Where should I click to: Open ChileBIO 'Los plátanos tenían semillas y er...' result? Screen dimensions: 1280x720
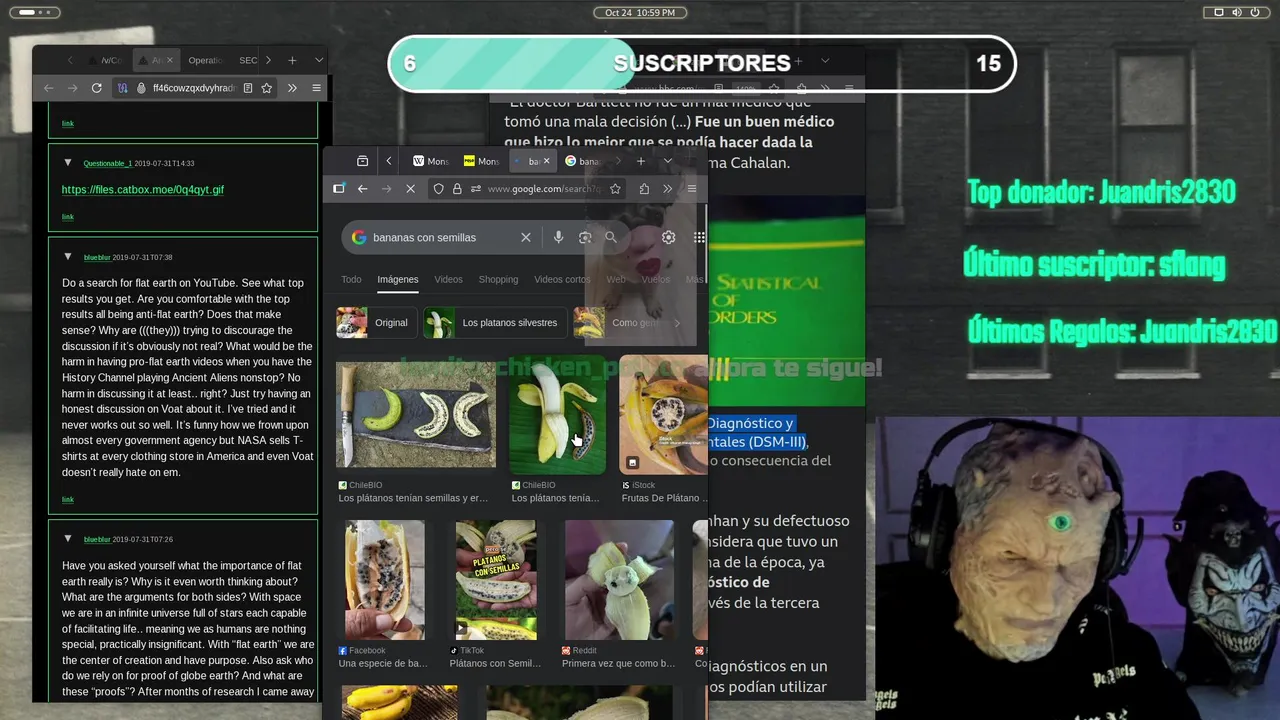pyautogui.click(x=413, y=498)
